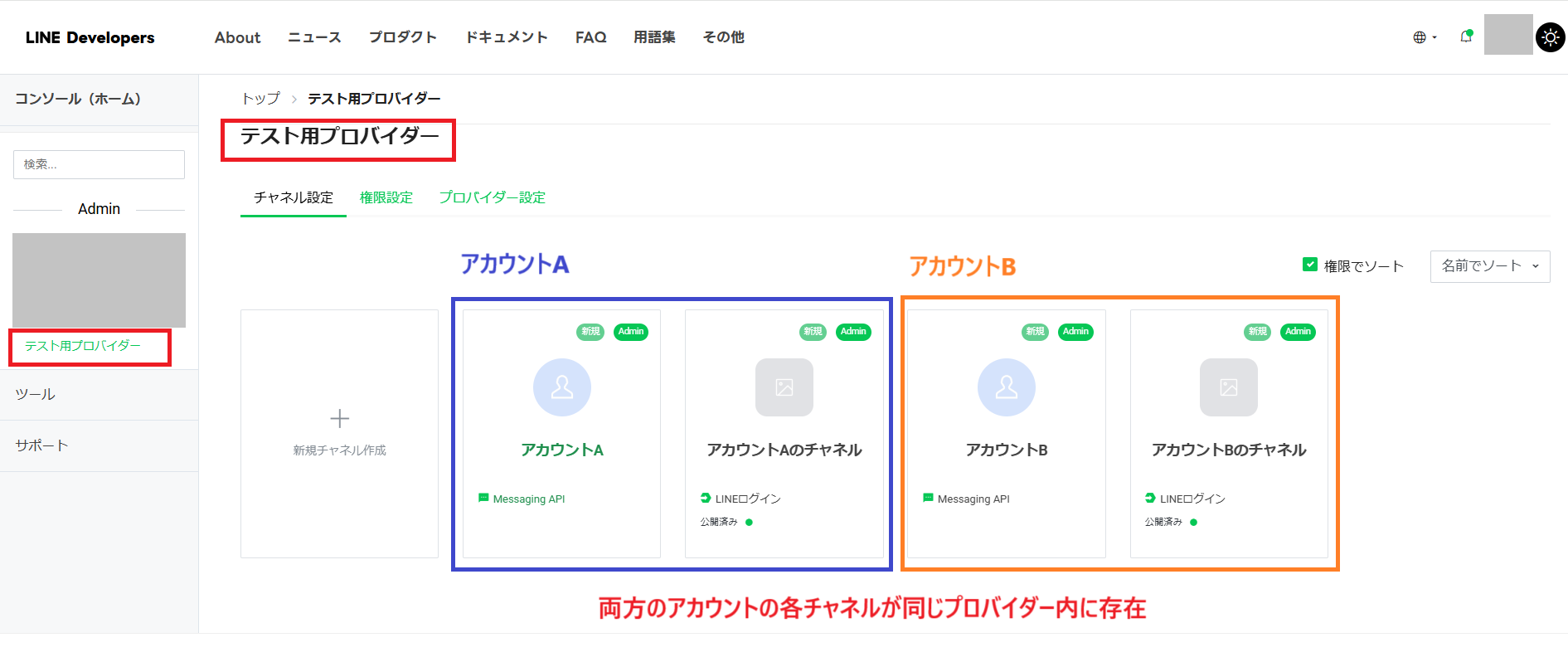
Task: Click Messaging API icon on アカウントB card
Action: pyautogui.click(x=928, y=498)
